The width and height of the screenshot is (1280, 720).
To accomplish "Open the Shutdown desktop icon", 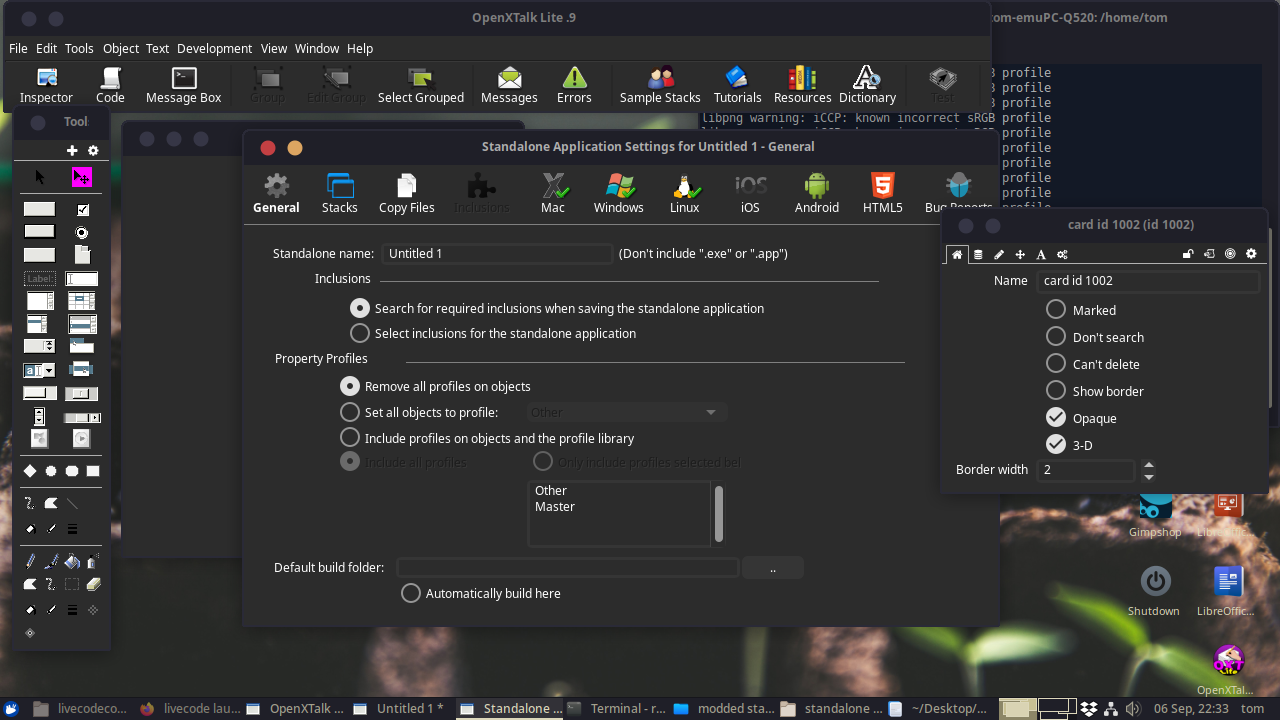I will 1155,590.
